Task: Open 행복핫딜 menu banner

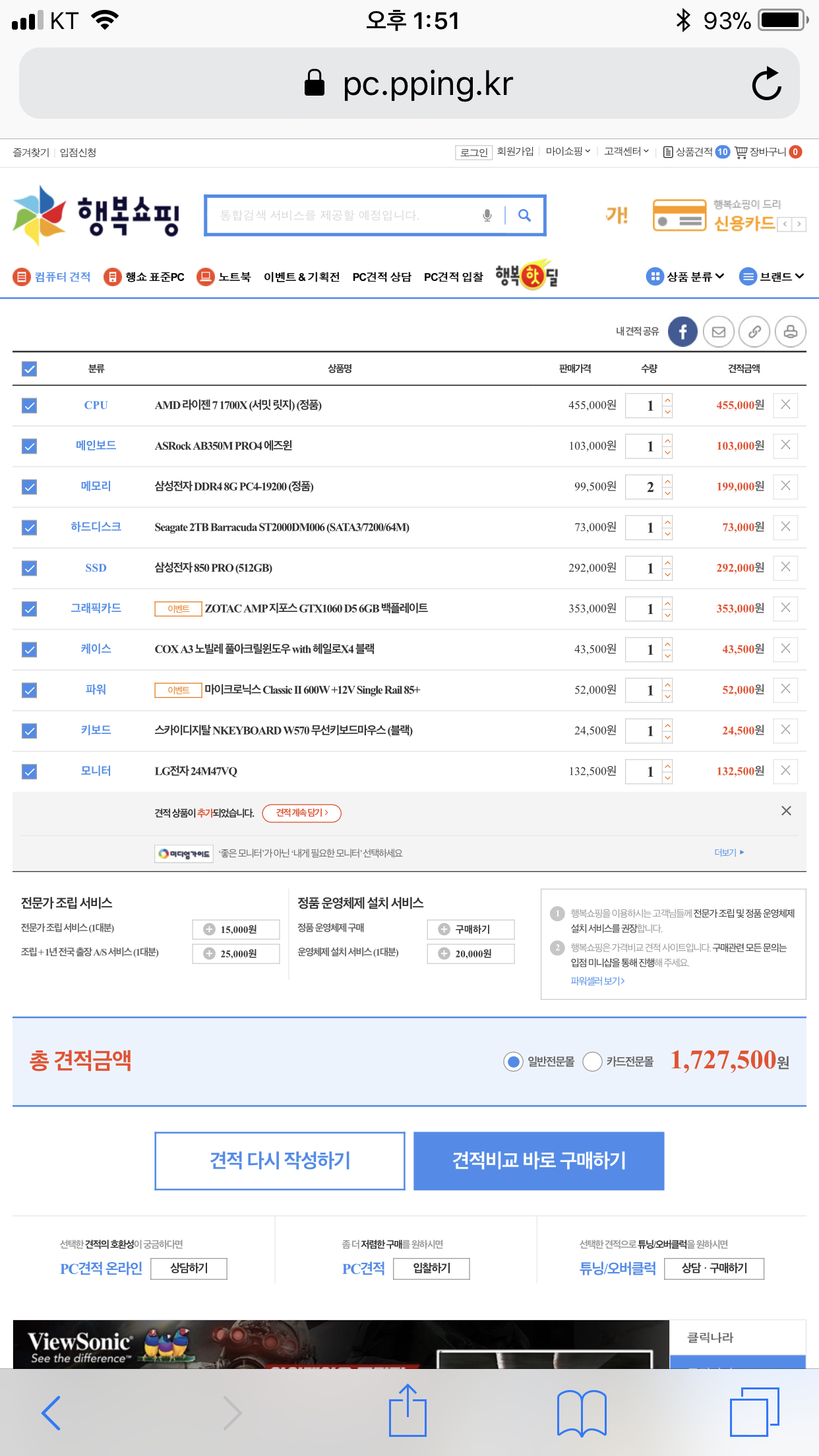Action: [x=527, y=275]
